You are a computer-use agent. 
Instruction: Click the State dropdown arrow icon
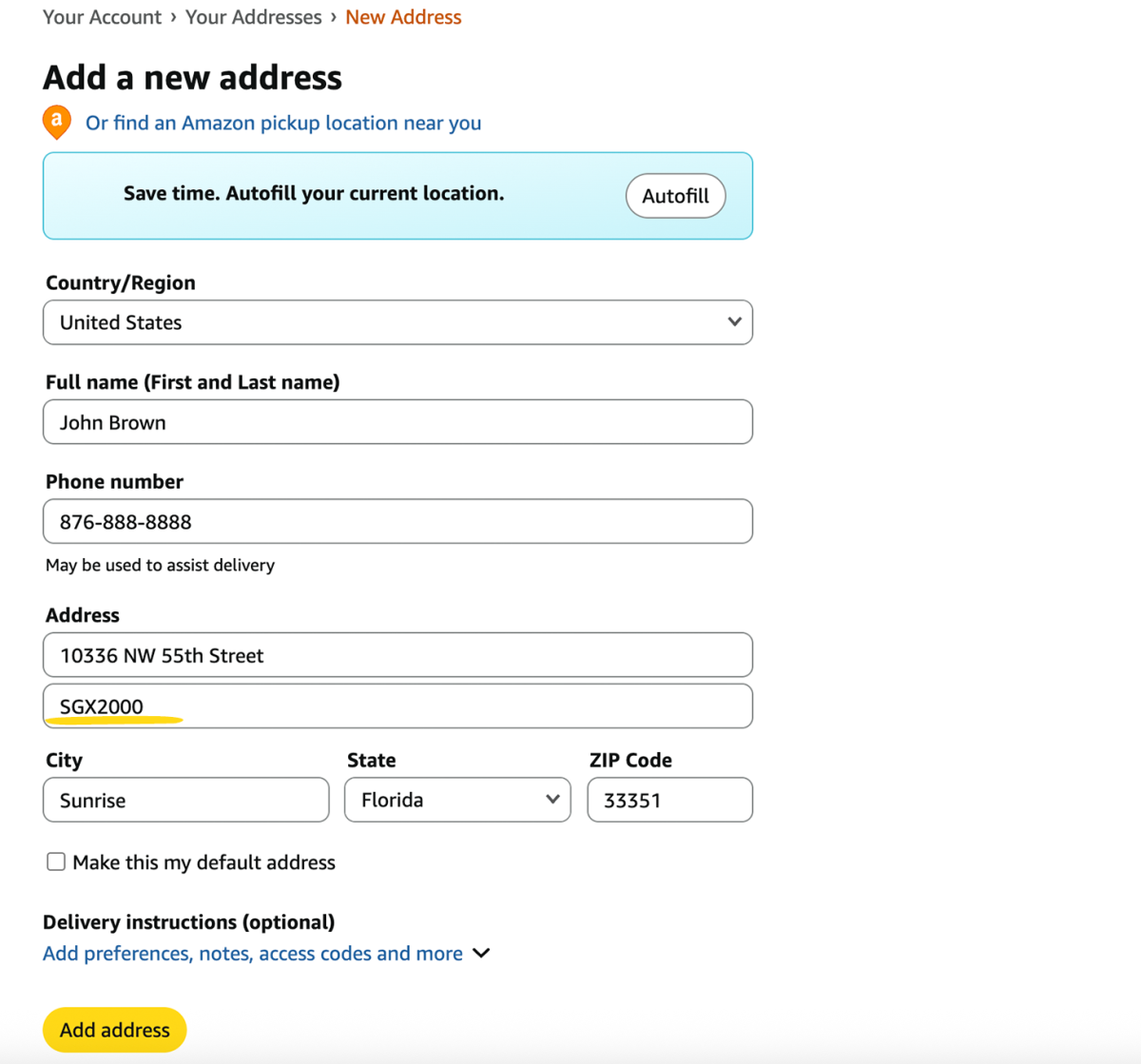[552, 799]
